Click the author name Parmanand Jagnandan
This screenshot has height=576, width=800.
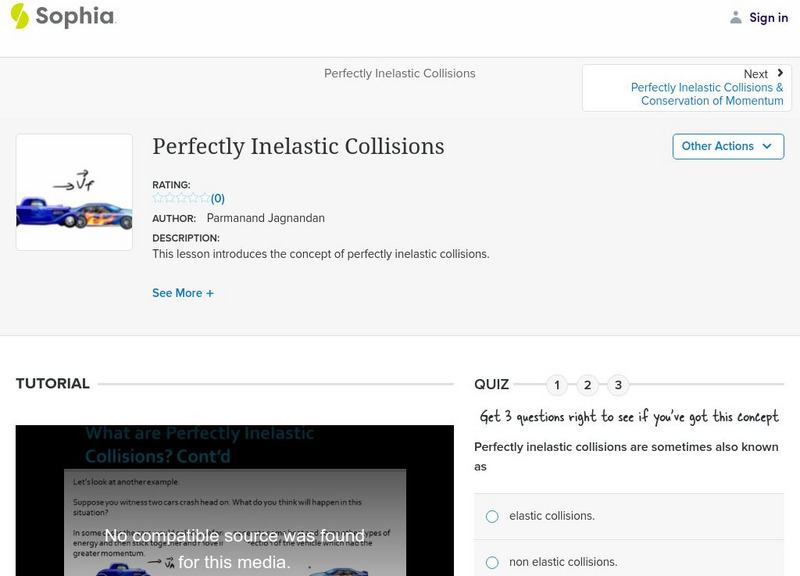266,216
